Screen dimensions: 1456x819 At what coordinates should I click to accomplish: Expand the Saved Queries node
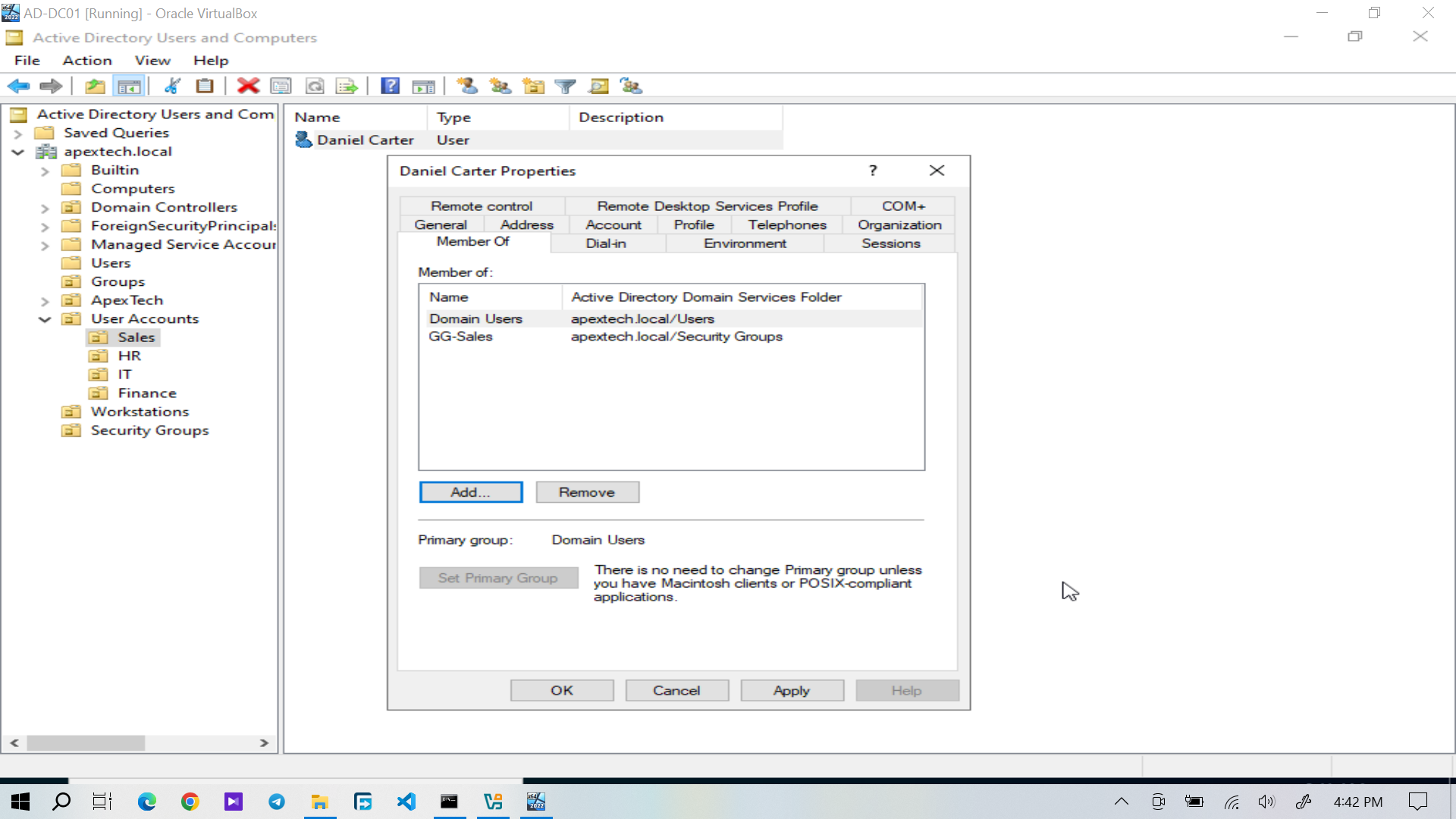(18, 134)
